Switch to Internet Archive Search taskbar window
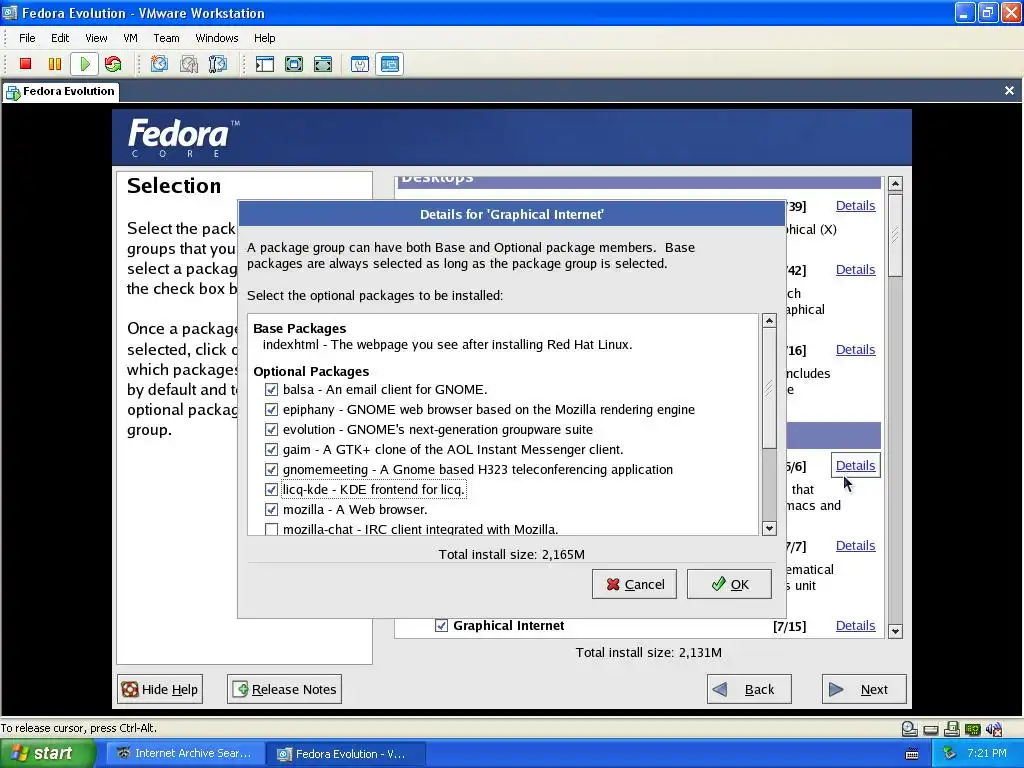 pos(184,754)
